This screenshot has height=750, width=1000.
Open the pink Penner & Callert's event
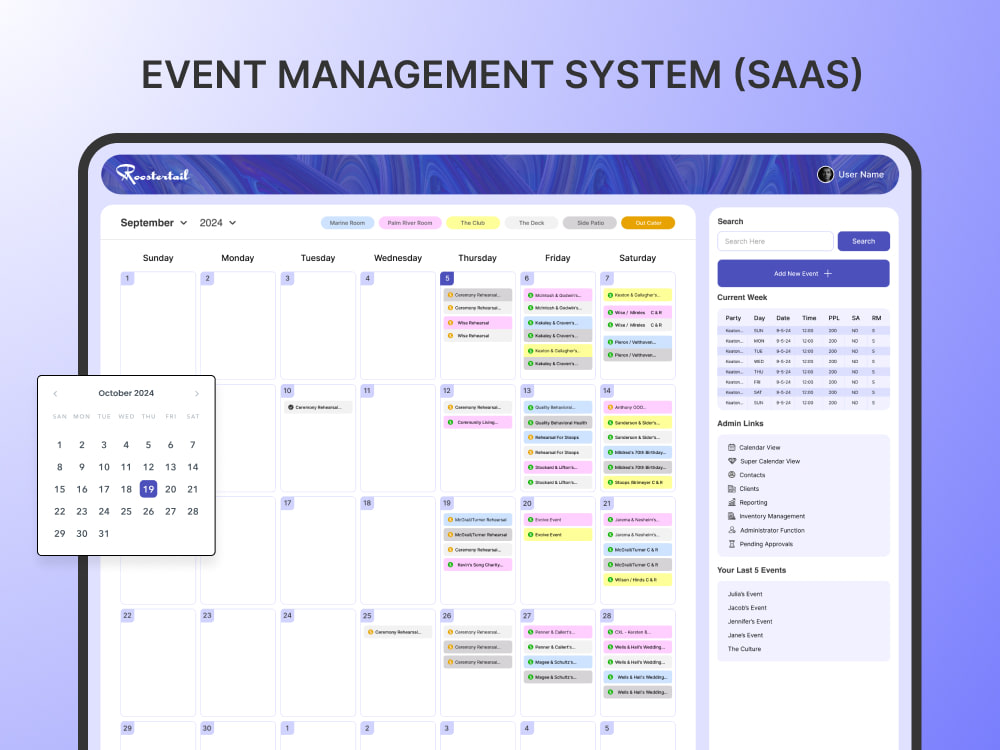(x=558, y=632)
